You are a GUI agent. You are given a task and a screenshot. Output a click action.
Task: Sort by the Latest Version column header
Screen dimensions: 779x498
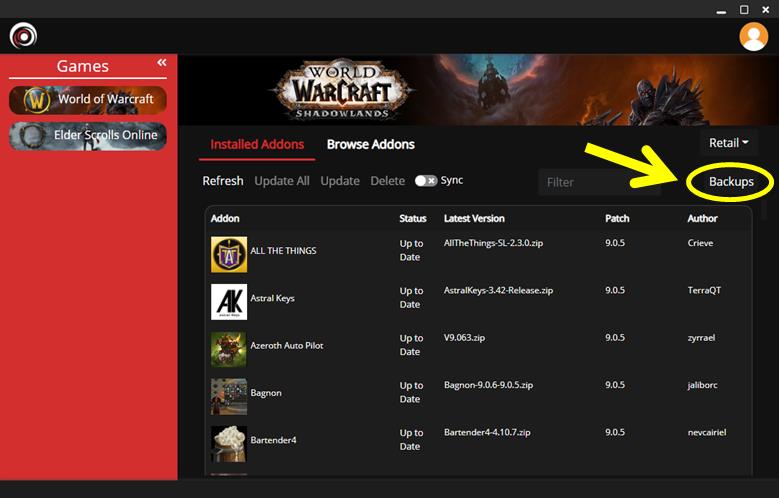[474, 219]
